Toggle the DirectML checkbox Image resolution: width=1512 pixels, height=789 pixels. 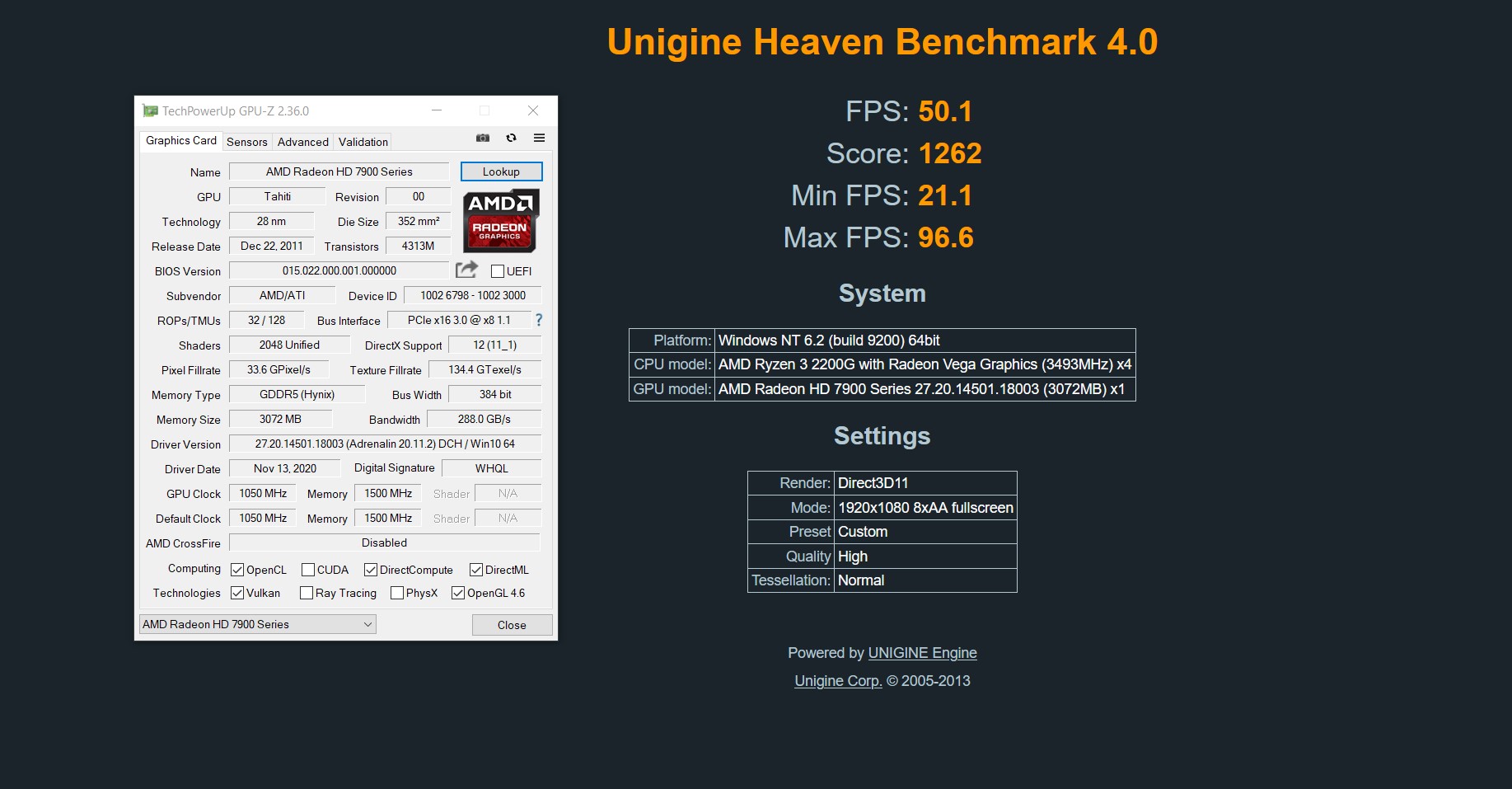(476, 570)
